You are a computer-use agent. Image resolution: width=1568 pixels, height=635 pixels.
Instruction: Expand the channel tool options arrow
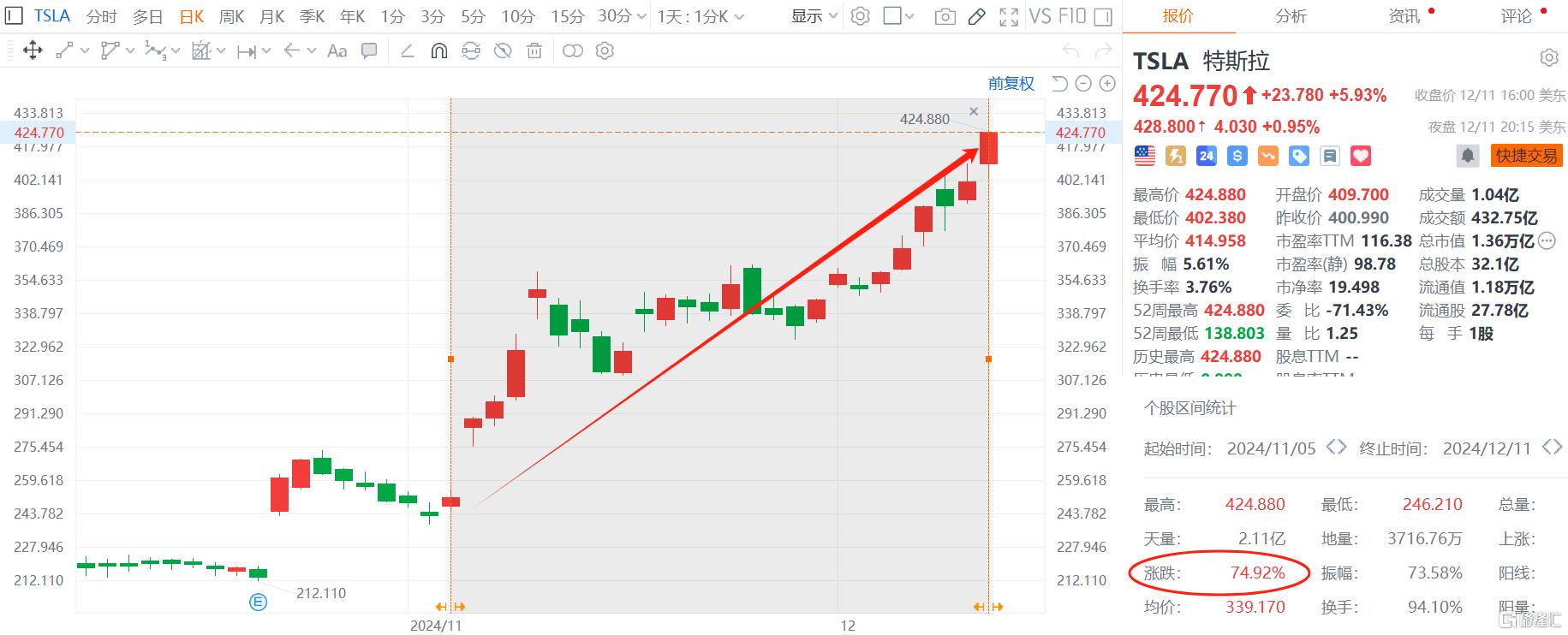[x=130, y=51]
